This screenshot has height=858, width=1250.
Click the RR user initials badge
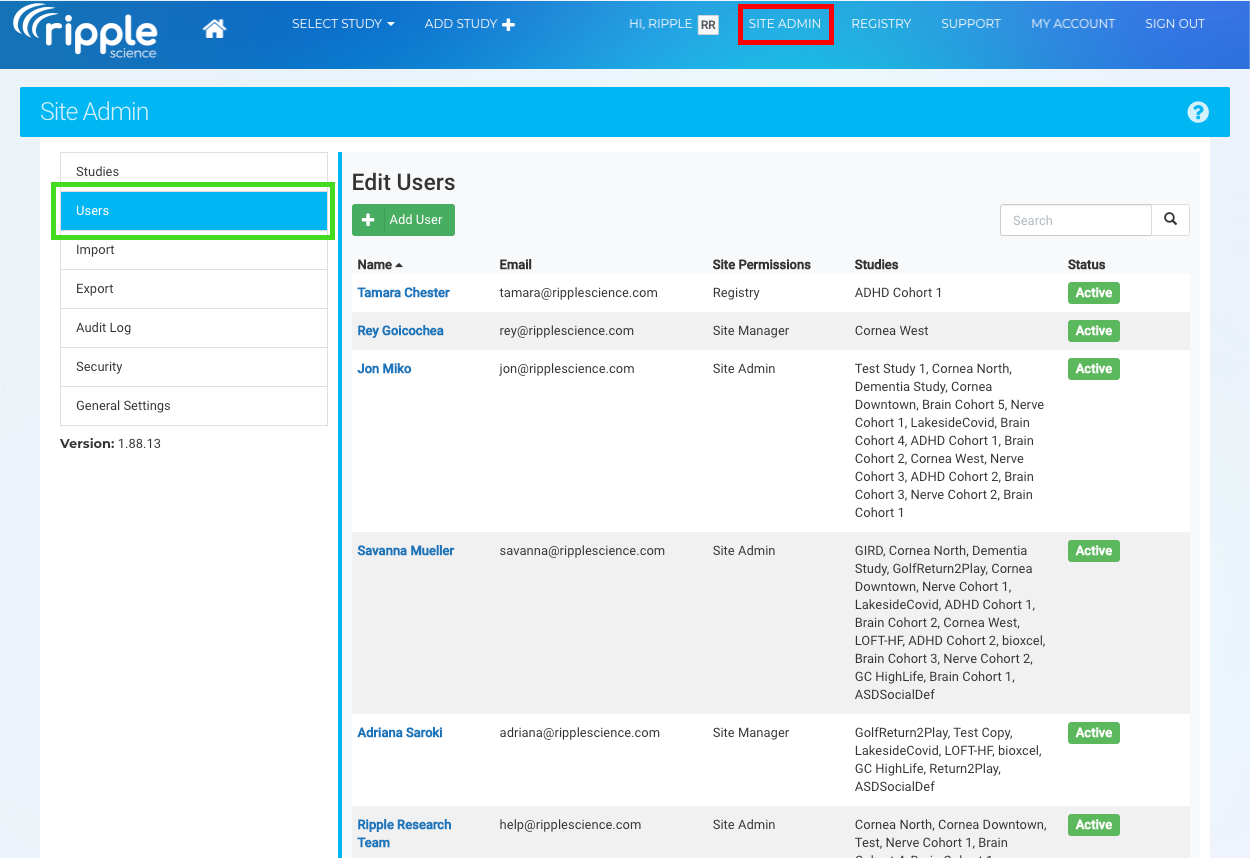coord(708,25)
